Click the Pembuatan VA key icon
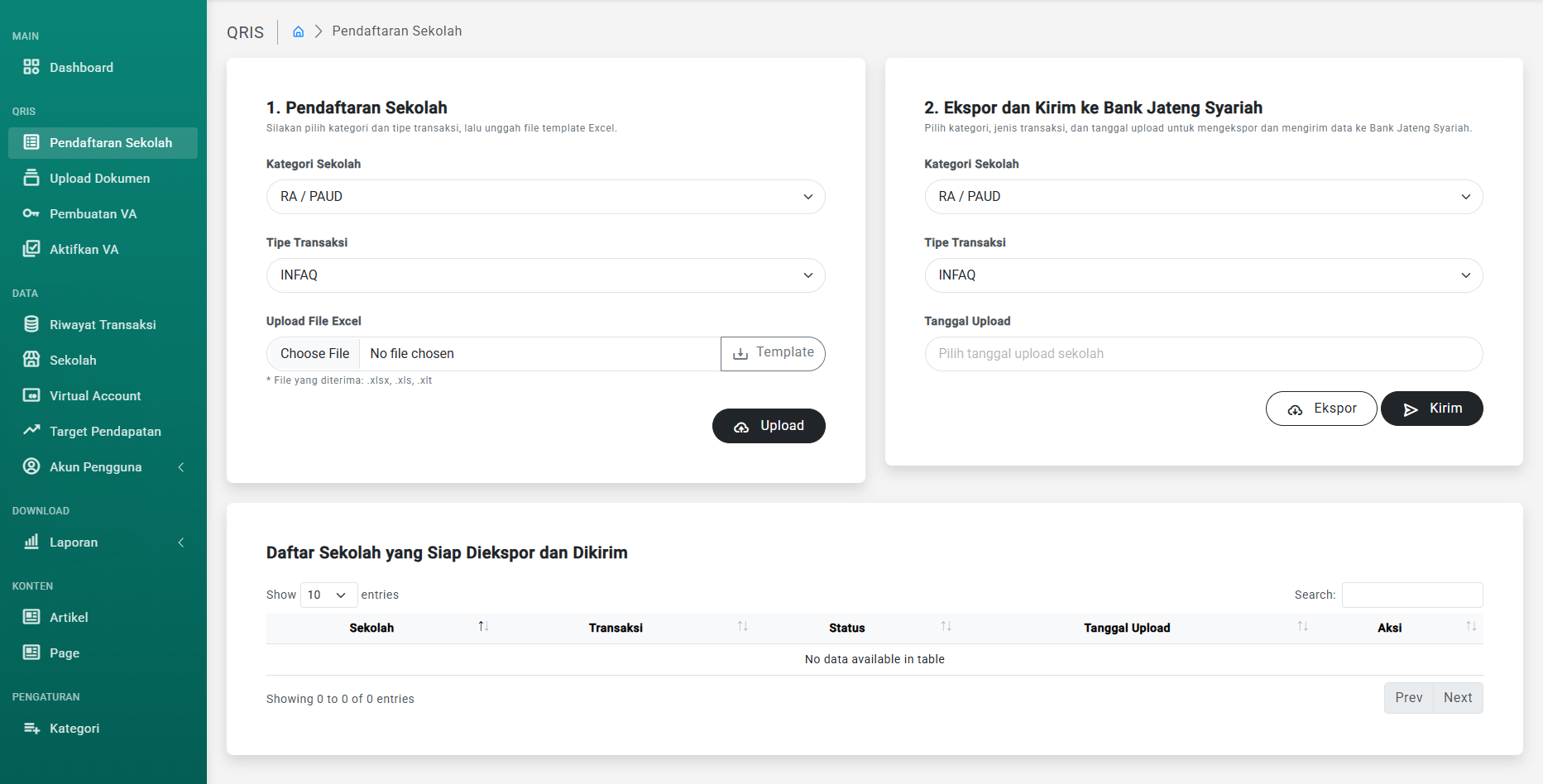1543x784 pixels. click(31, 213)
